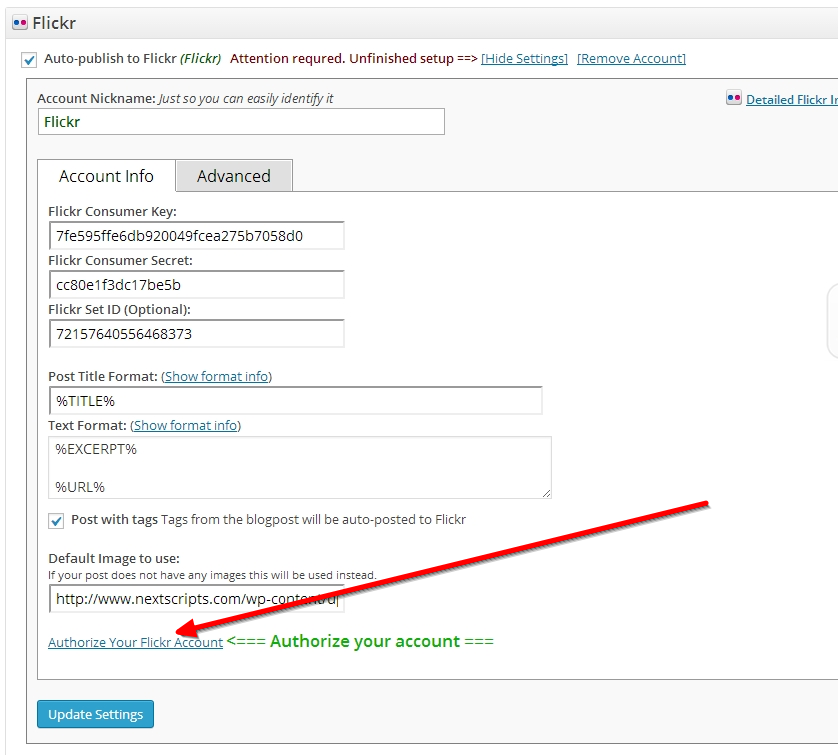Open the Advanced tab
The image size is (838, 755).
234,176
